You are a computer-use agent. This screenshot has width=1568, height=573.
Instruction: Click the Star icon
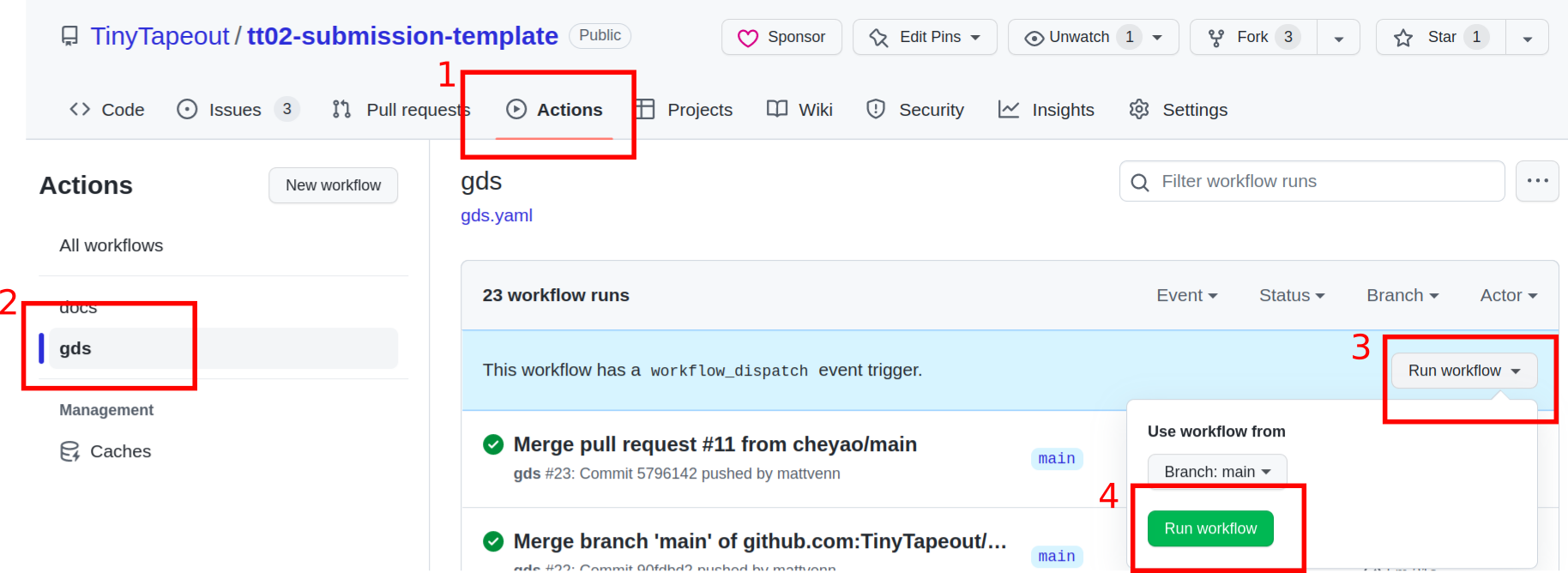point(1403,38)
